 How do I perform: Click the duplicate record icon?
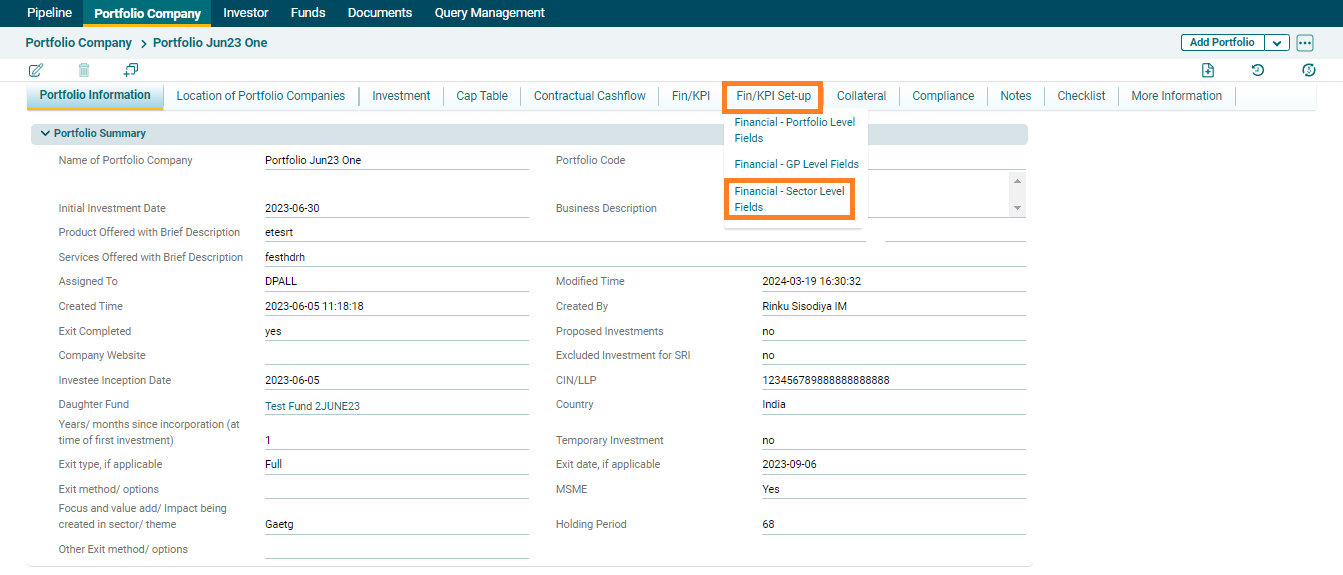pyautogui.click(x=131, y=70)
